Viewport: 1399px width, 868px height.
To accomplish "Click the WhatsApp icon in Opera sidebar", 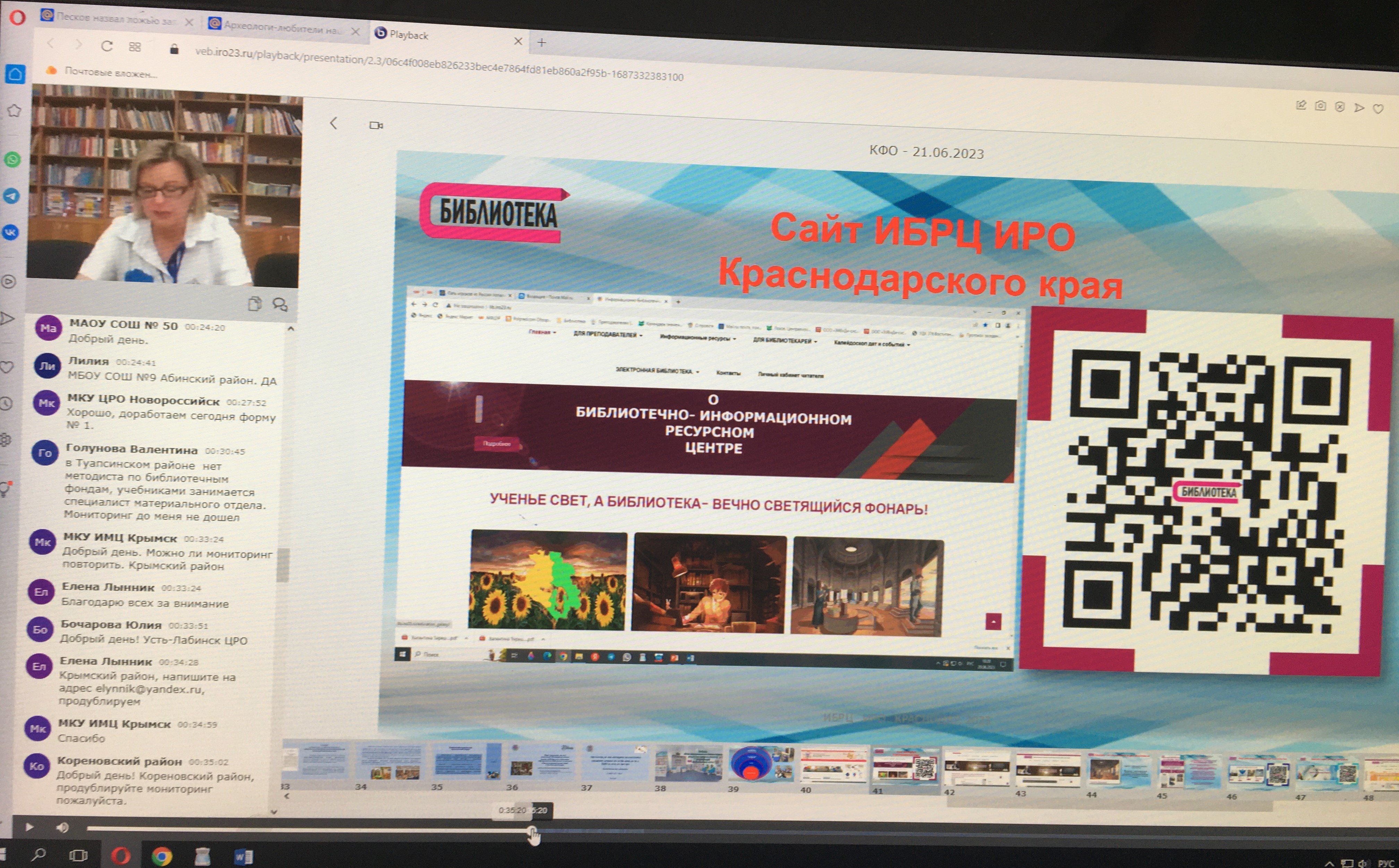I will (x=12, y=159).
